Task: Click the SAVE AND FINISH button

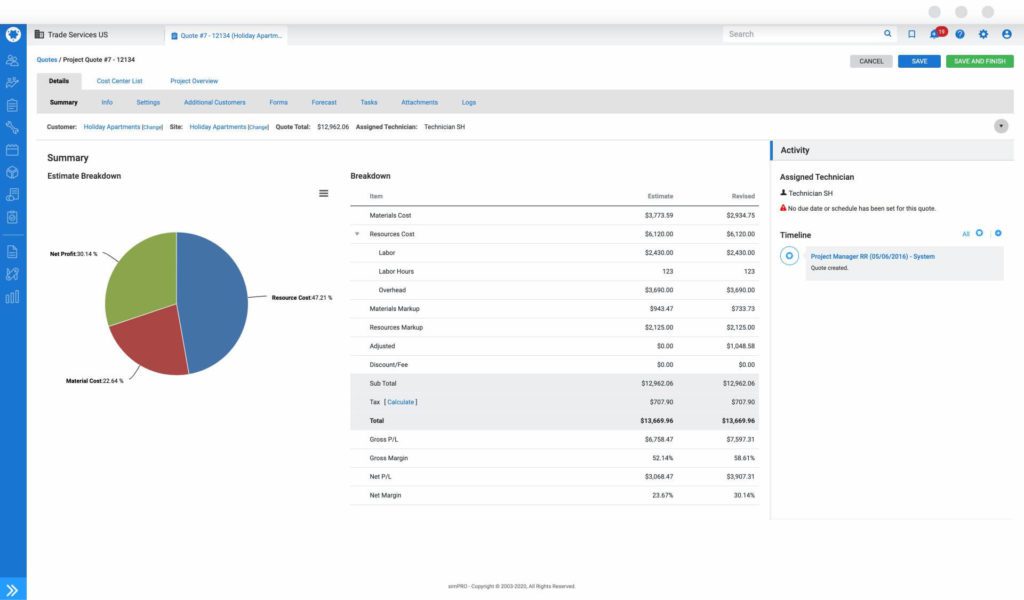Action: click(981, 60)
